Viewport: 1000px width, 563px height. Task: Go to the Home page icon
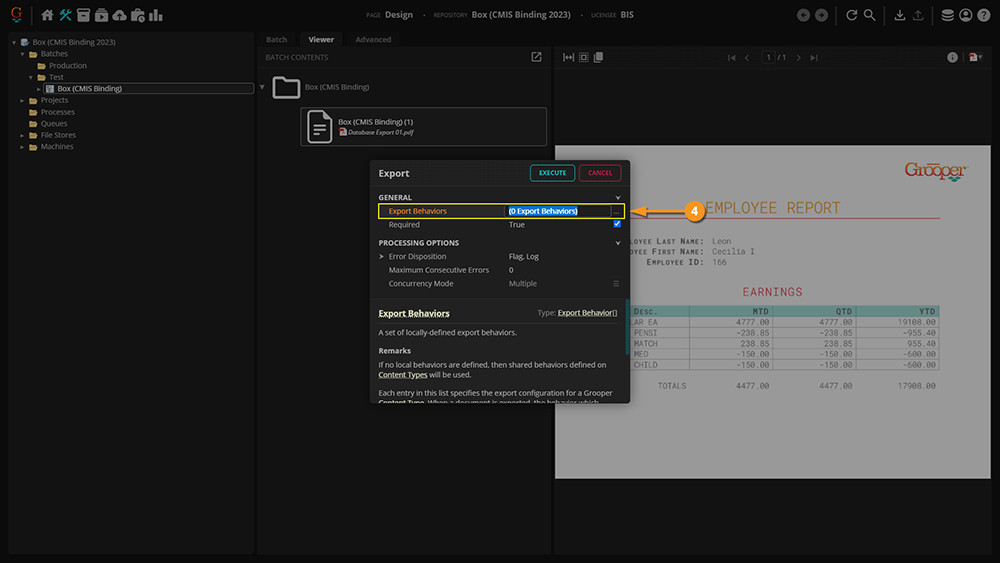tap(47, 15)
